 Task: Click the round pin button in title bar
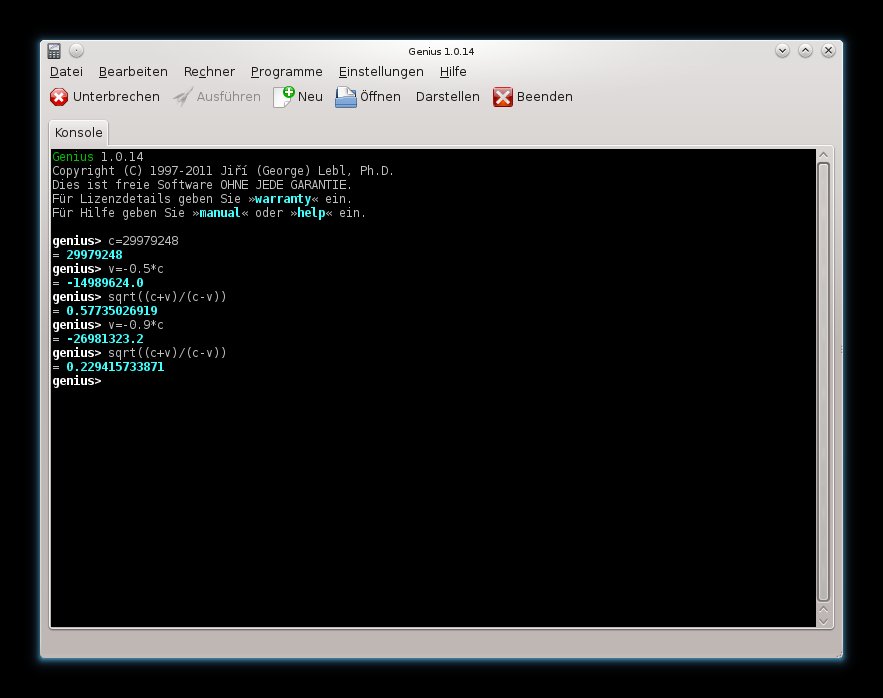(x=77, y=51)
